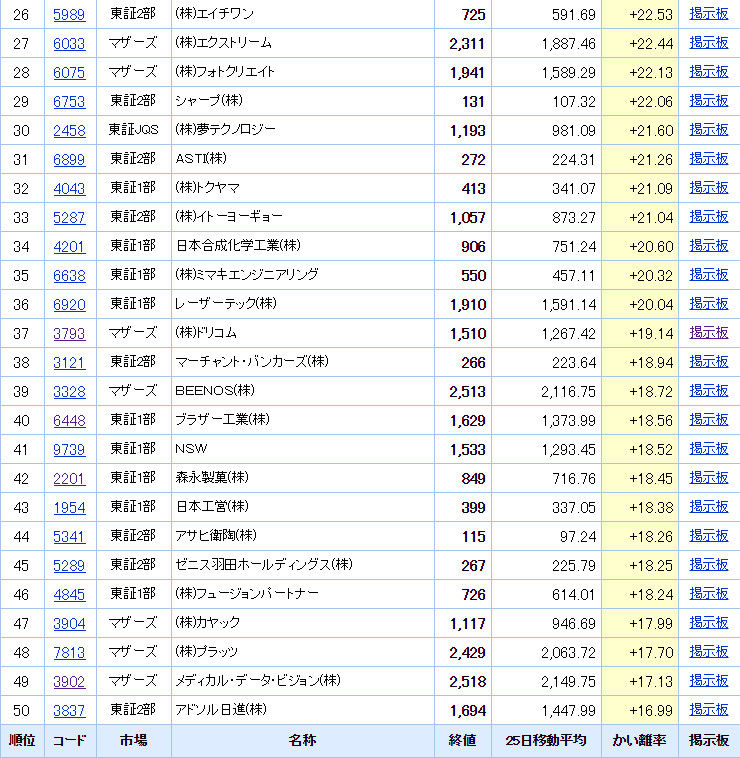Open stock code 5289 link
The width and height of the screenshot is (740, 758).
click(x=69, y=566)
